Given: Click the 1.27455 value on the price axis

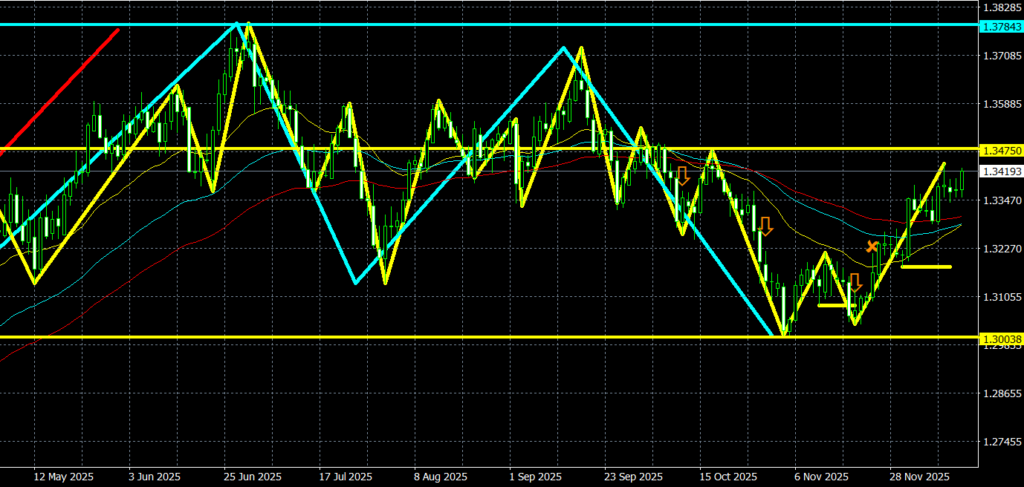Looking at the screenshot, I should [x=1001, y=442].
